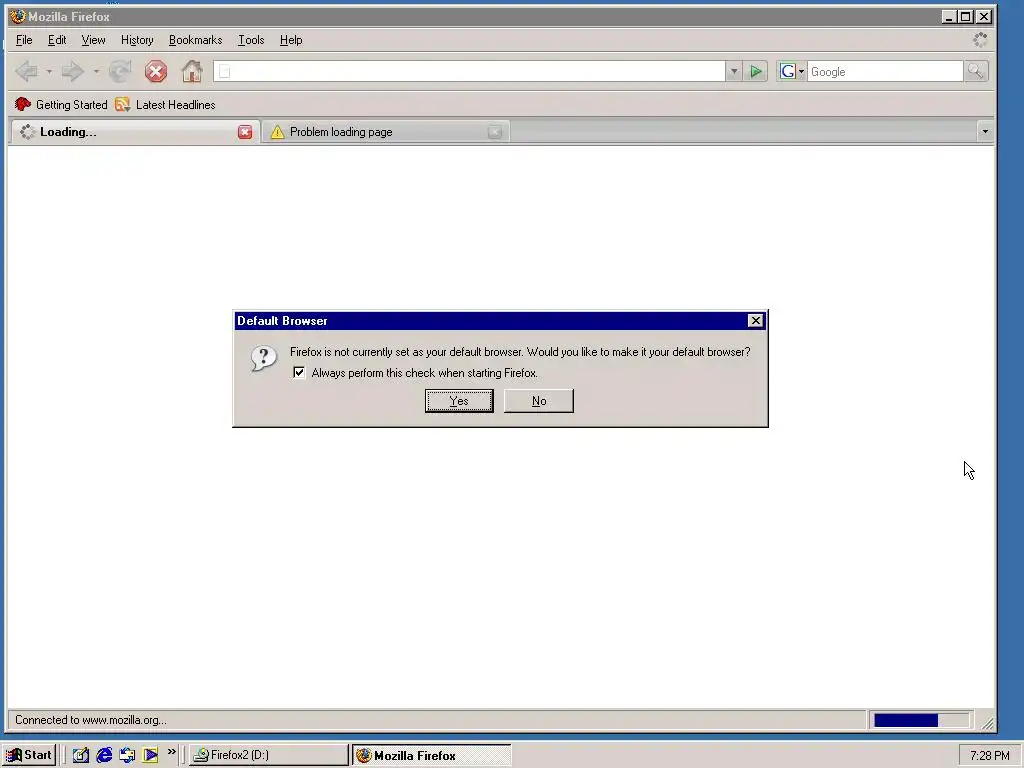Image resolution: width=1024 pixels, height=768 pixels.
Task: Click the page loading progress bar
Action: (x=921, y=720)
